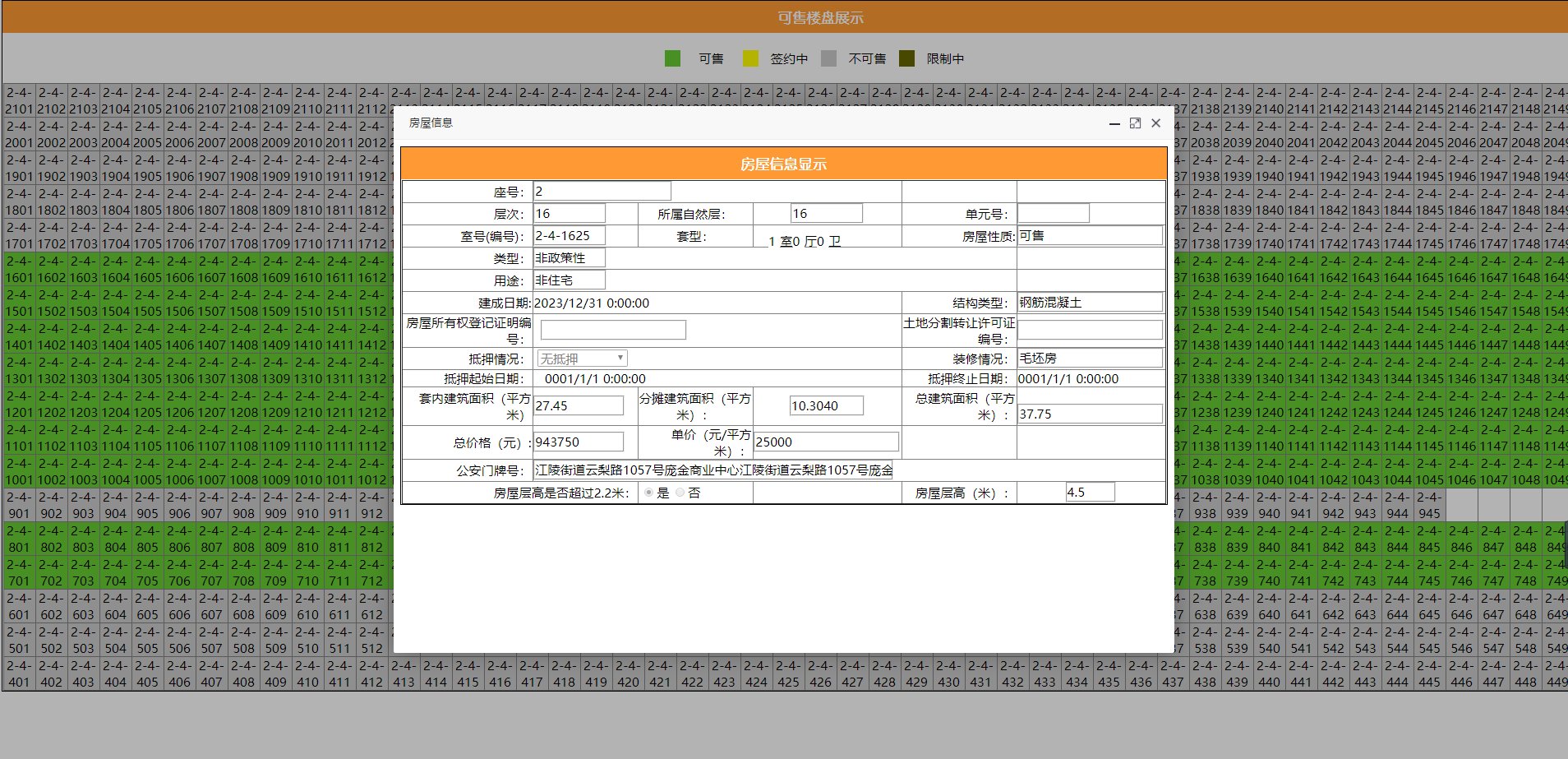Select room cell 2-4-420
The height and width of the screenshot is (759, 1568).
point(628,673)
